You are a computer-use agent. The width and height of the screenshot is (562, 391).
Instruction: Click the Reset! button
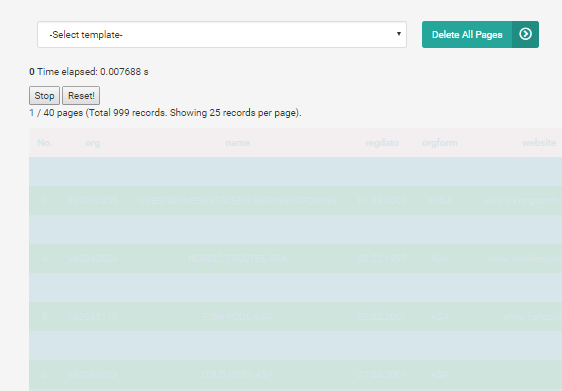point(81,96)
